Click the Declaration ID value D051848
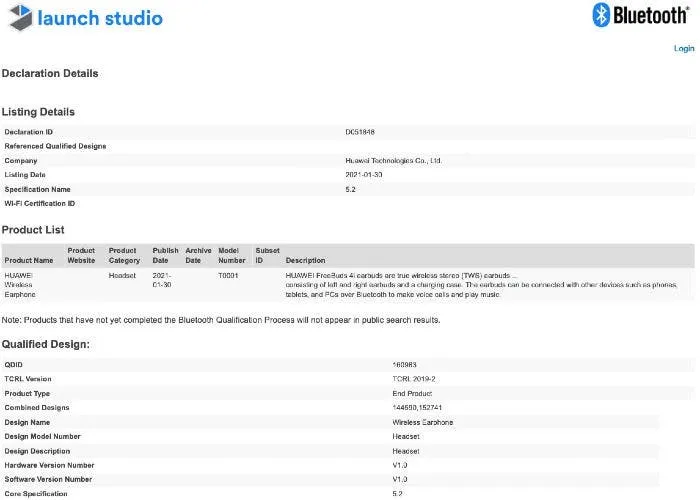This screenshot has height=500, width=700. [x=360, y=132]
